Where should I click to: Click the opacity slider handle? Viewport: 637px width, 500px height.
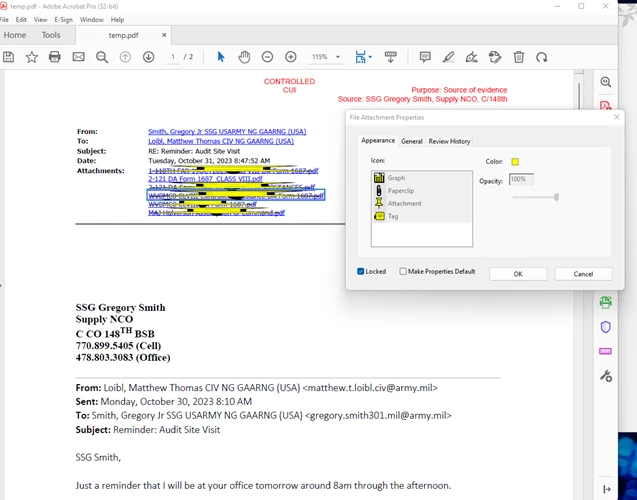[556, 197]
